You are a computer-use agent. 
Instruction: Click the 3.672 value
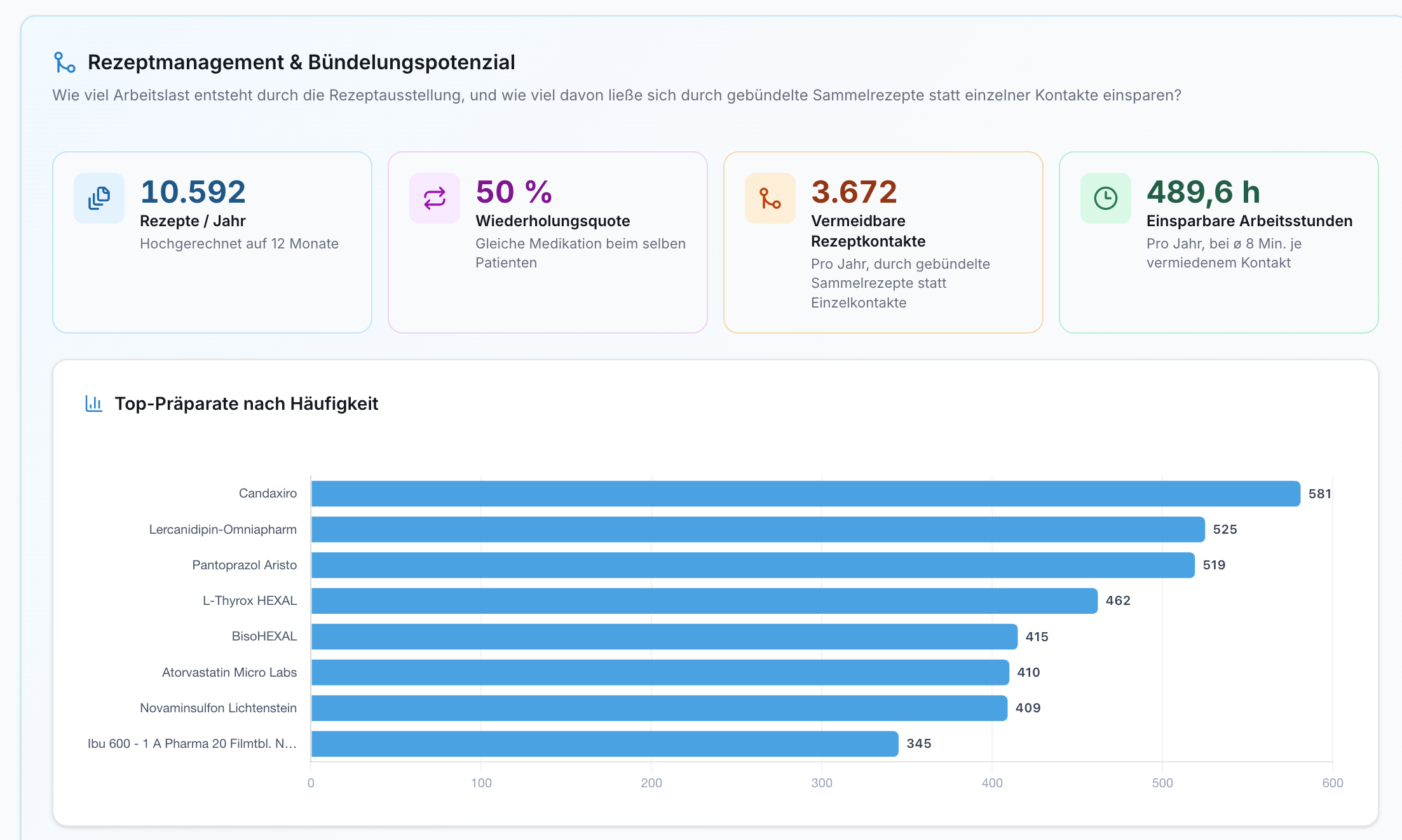854,192
